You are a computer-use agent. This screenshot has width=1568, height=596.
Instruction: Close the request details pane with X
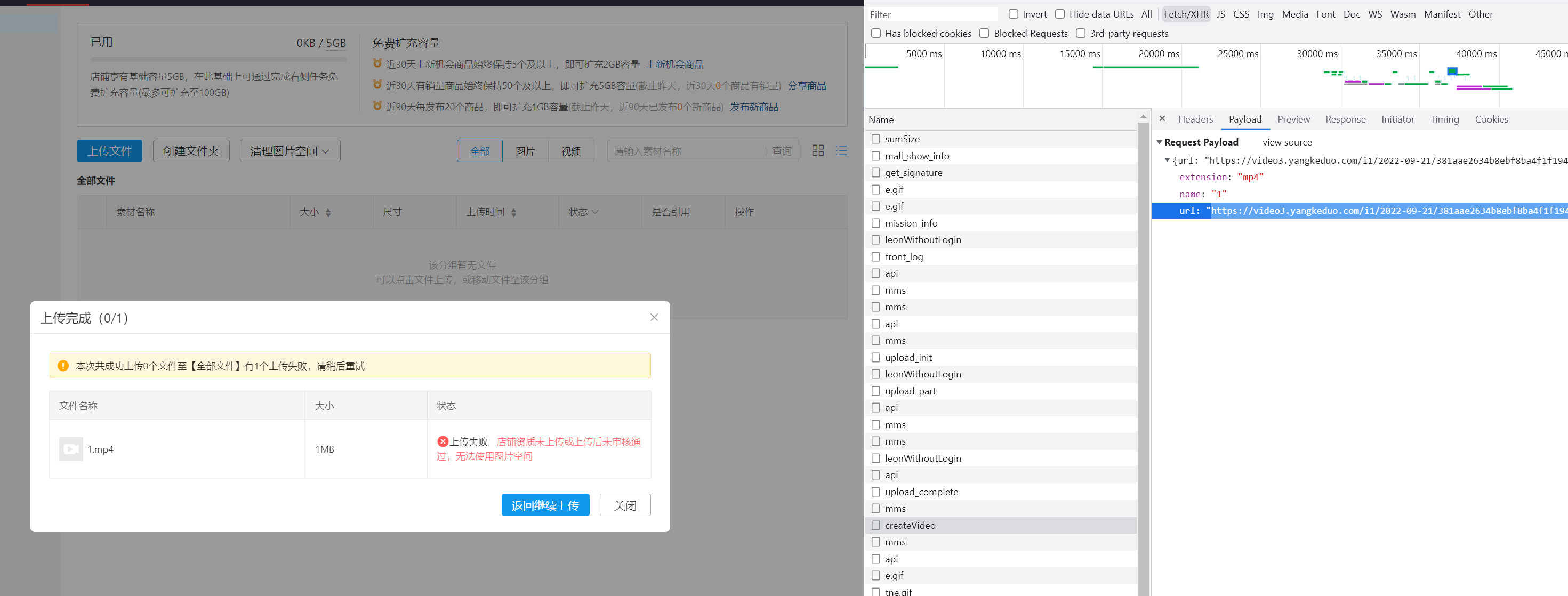tap(1162, 119)
